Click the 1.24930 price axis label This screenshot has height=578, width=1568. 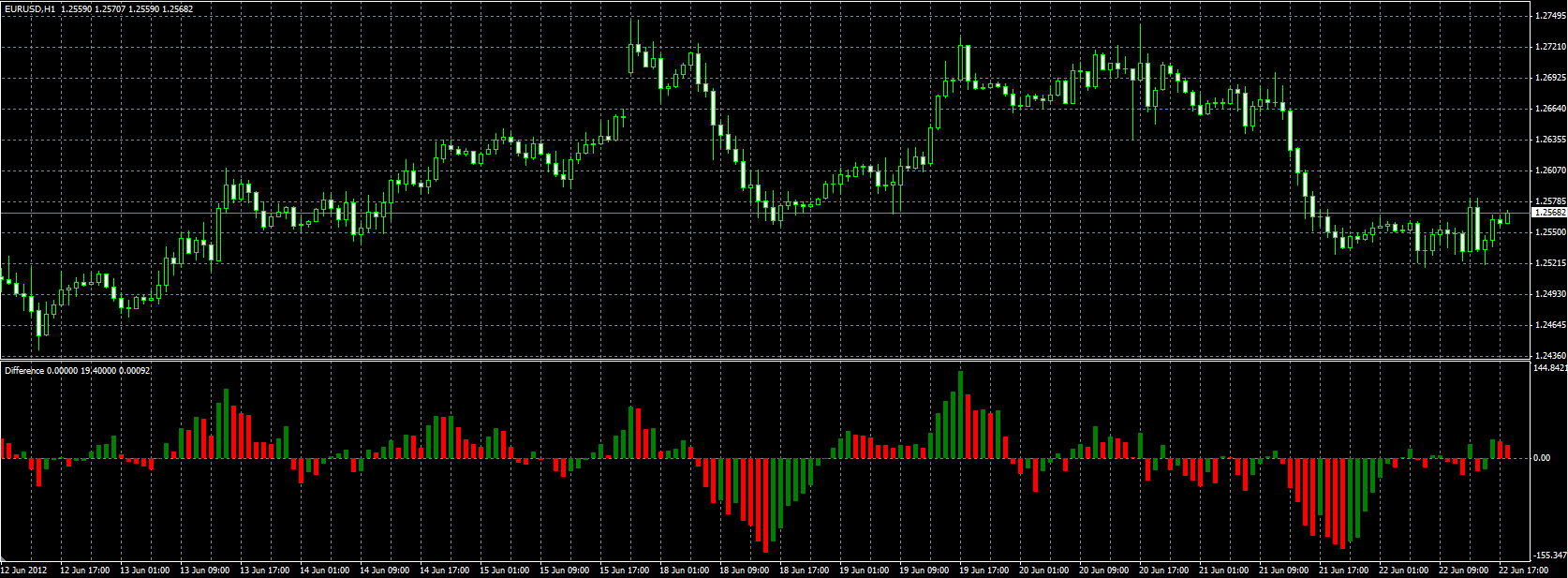tap(1551, 294)
